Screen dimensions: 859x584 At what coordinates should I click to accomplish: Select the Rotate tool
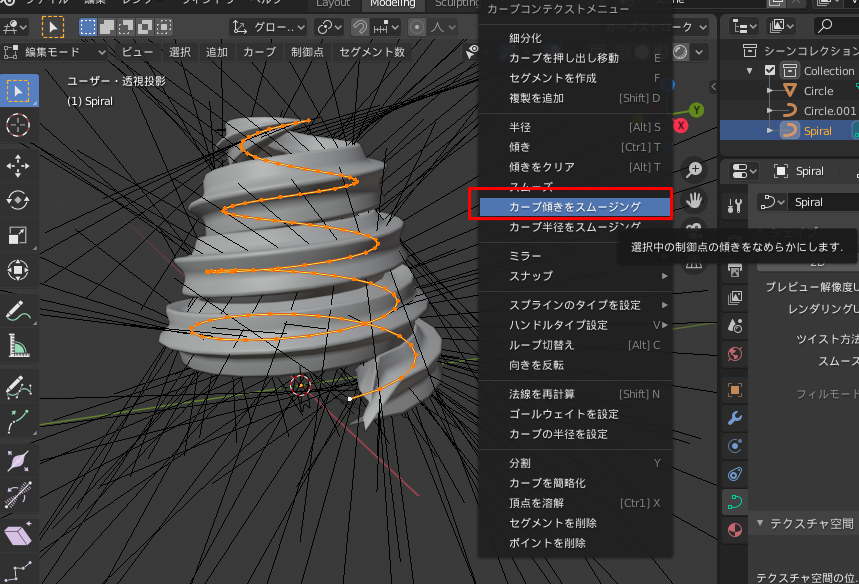pos(18,200)
